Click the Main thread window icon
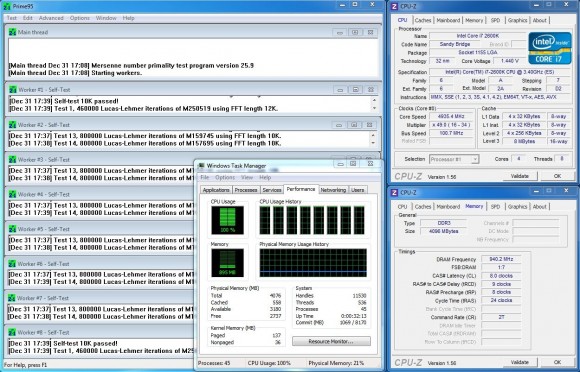 pyautogui.click(x=13, y=32)
